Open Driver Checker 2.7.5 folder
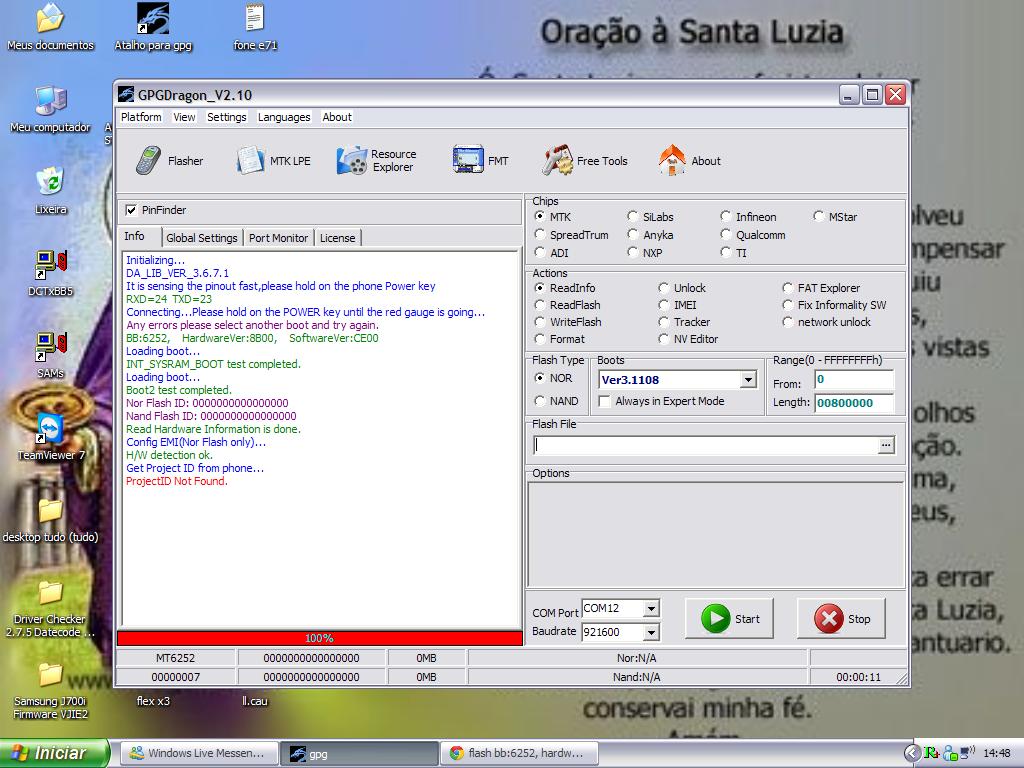 50,609
